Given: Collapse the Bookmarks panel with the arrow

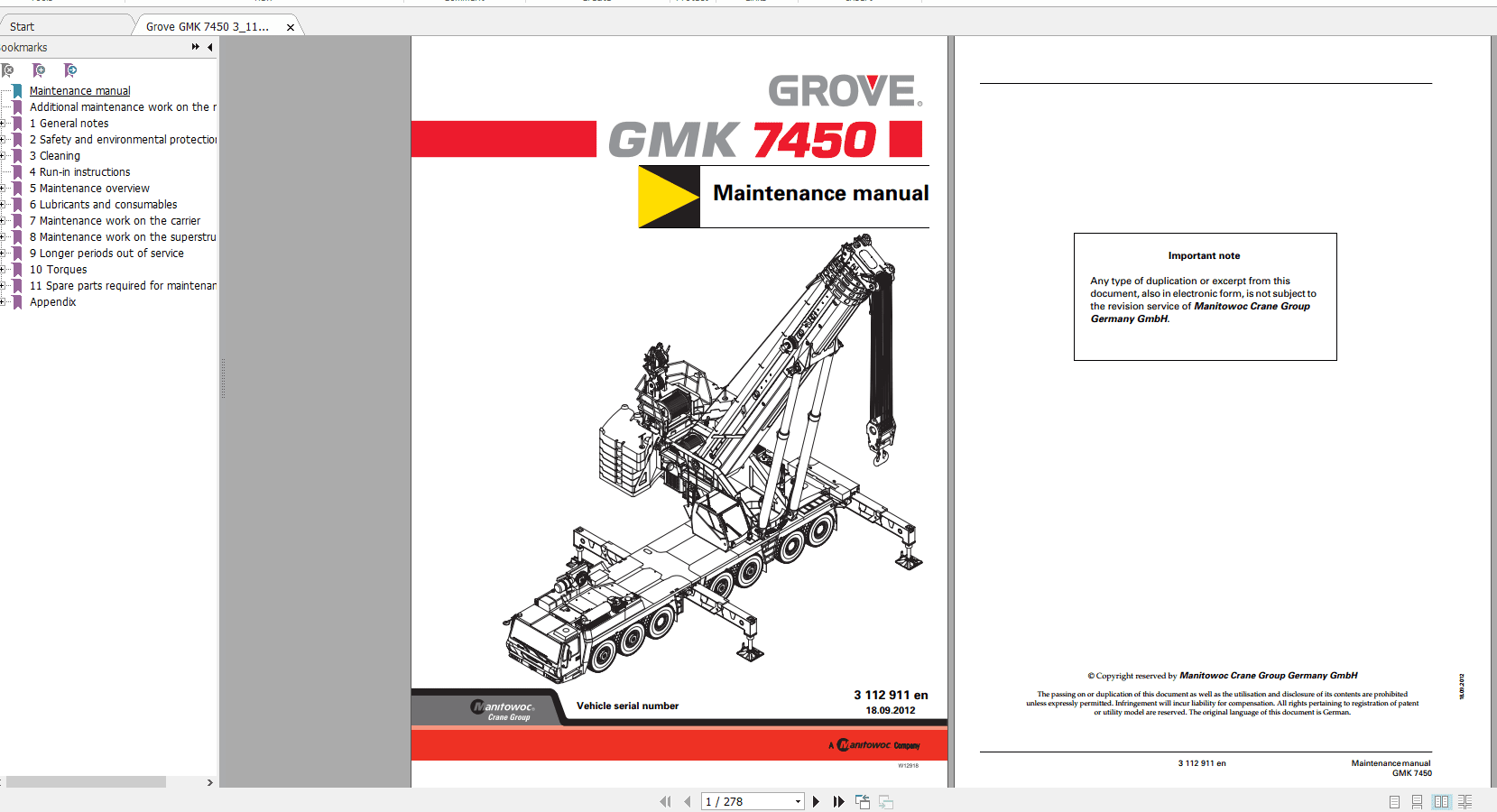Looking at the screenshot, I should pyautogui.click(x=209, y=47).
